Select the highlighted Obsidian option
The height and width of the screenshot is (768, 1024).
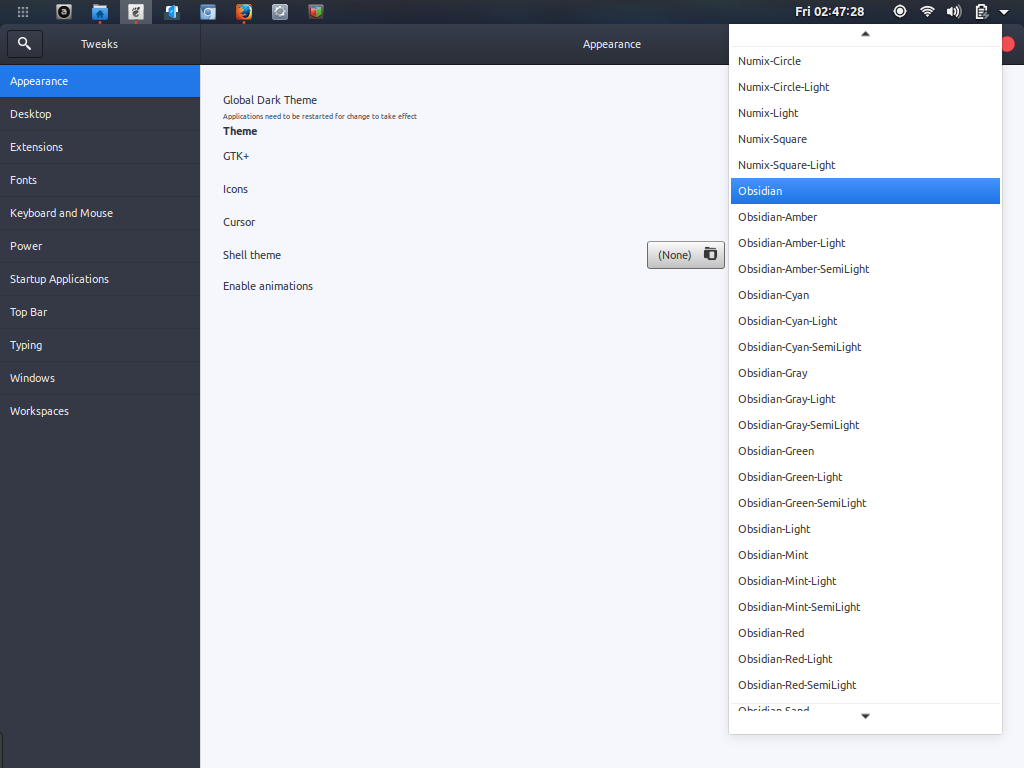point(865,191)
